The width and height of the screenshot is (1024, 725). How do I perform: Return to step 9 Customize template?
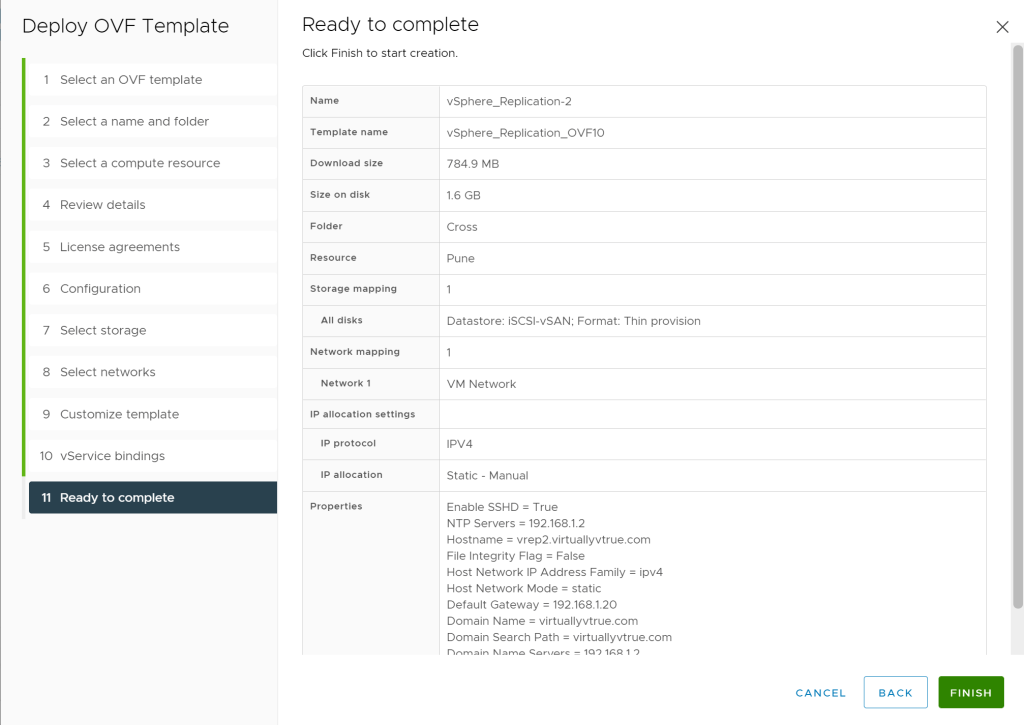119,414
